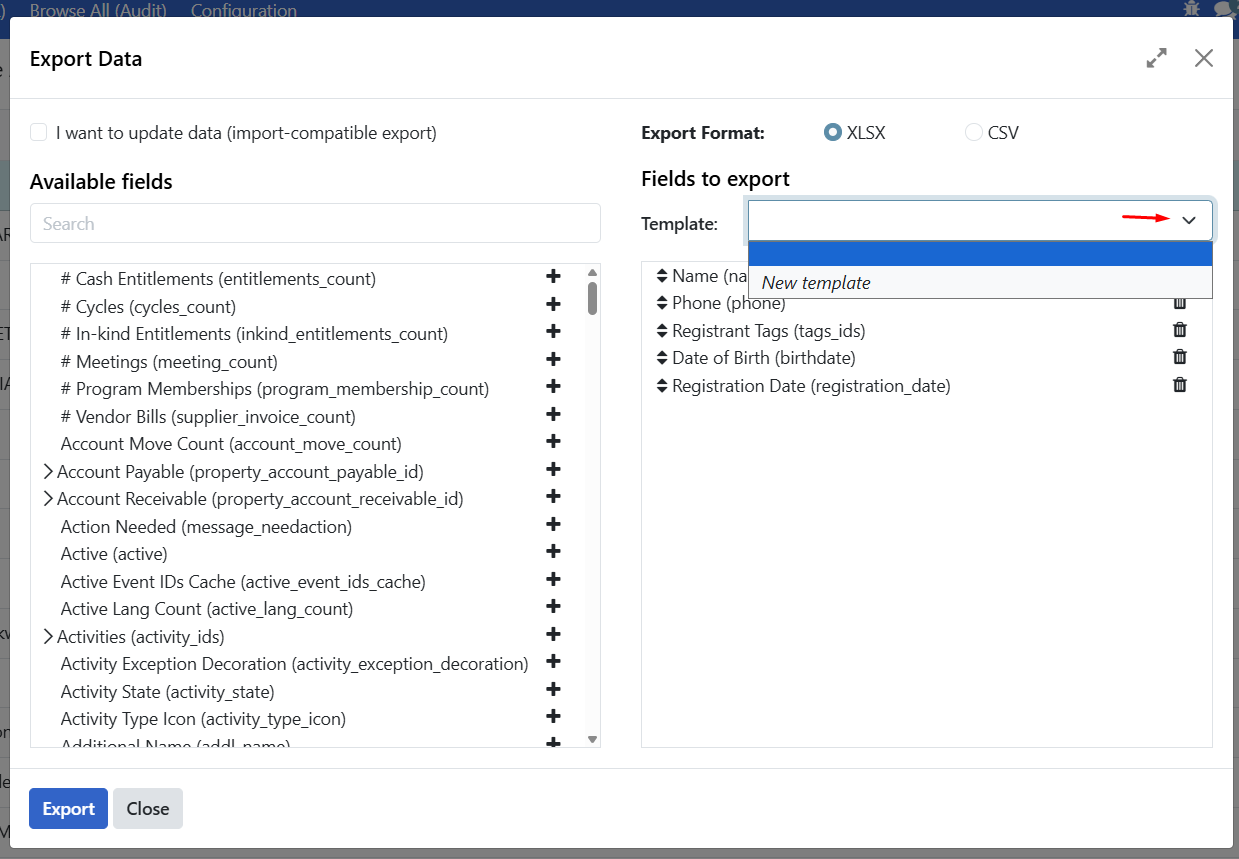Screen dimensions: 1239x859
Task: Delete Phone from fields to export
Action: (1179, 301)
